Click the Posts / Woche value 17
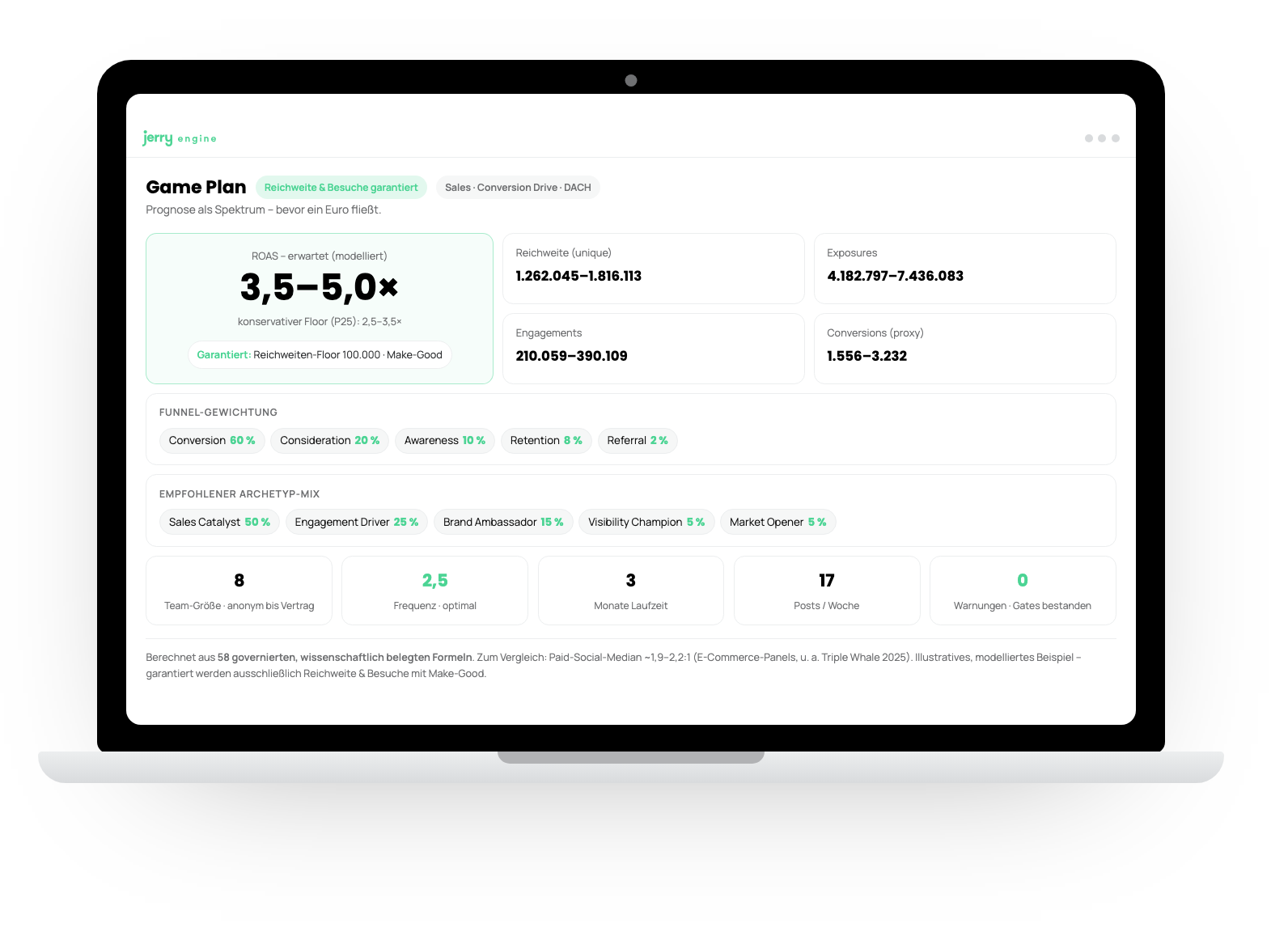The width and height of the screenshot is (1288, 940). click(x=827, y=581)
